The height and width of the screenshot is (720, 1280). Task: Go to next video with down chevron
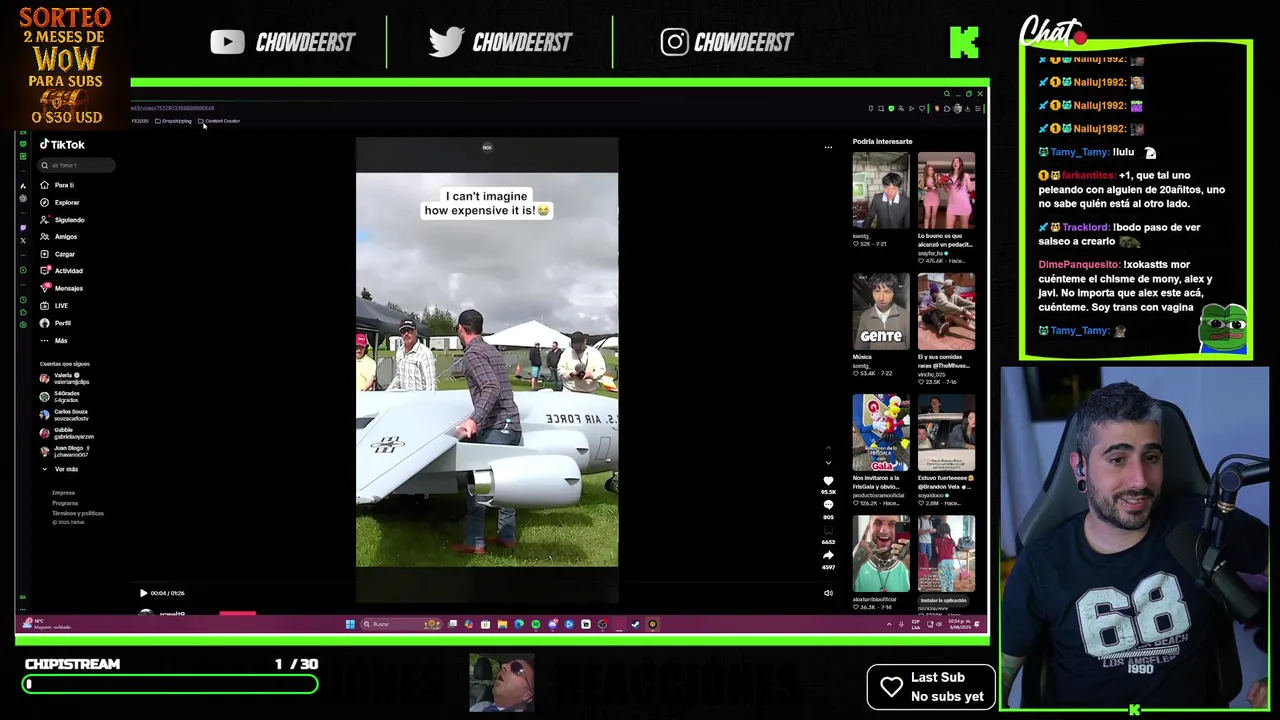828,463
